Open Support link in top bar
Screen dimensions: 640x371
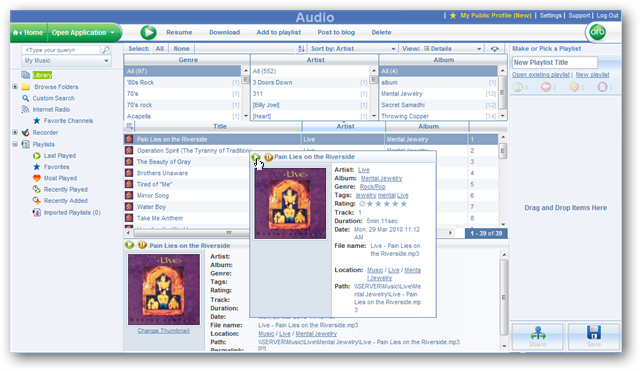click(579, 16)
